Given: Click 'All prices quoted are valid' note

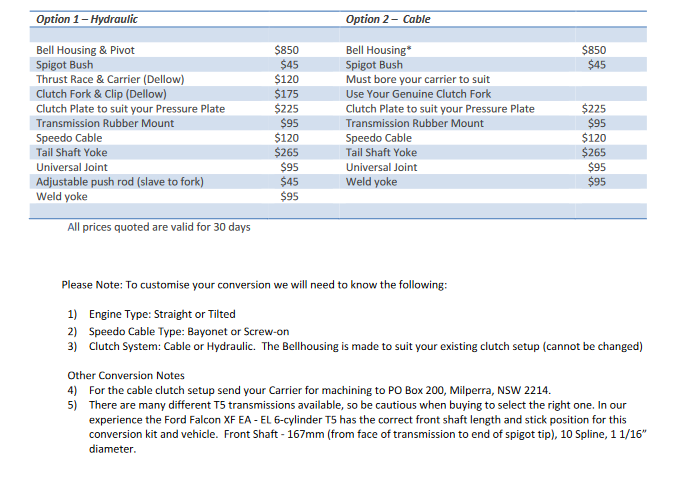Looking at the screenshot, I should pyautogui.click(x=158, y=227).
